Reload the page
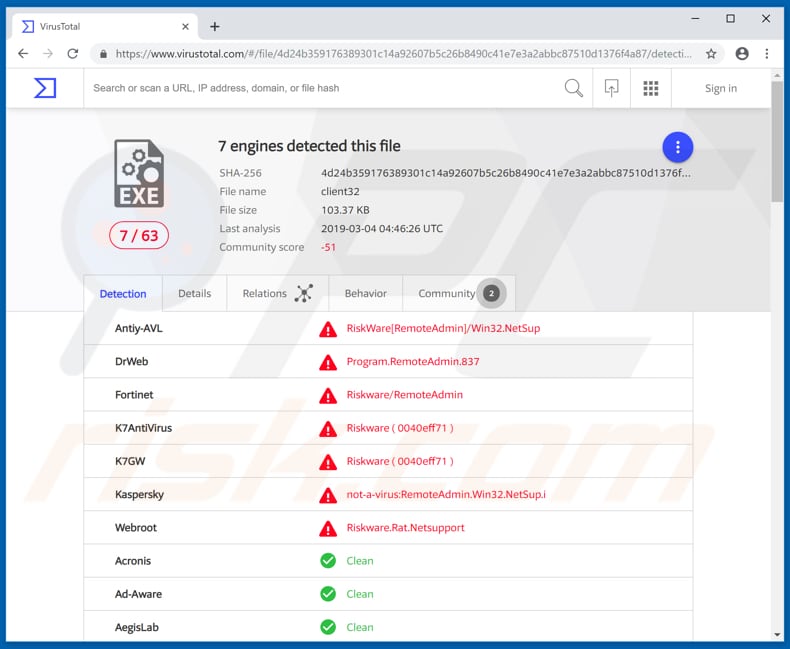 point(73,53)
